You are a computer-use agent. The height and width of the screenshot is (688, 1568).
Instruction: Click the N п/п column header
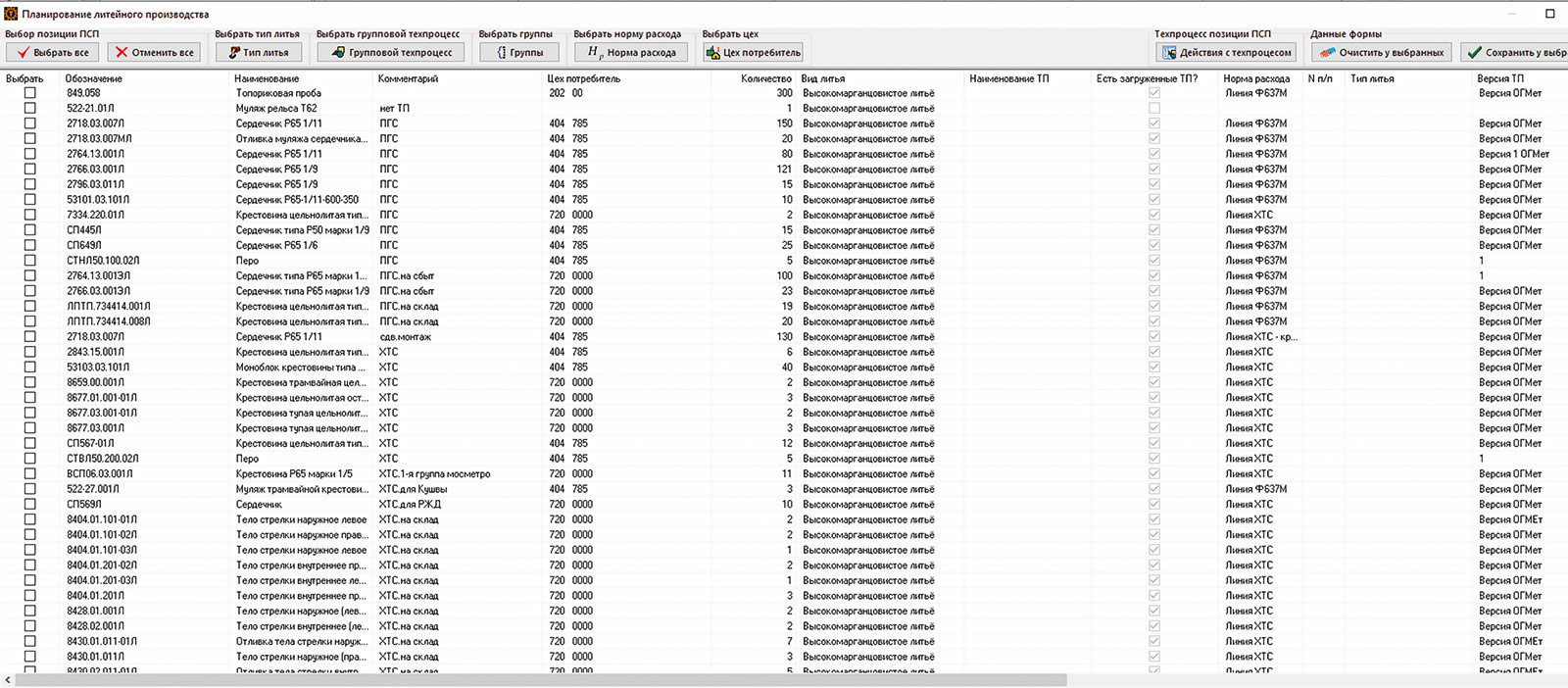coord(1320,78)
